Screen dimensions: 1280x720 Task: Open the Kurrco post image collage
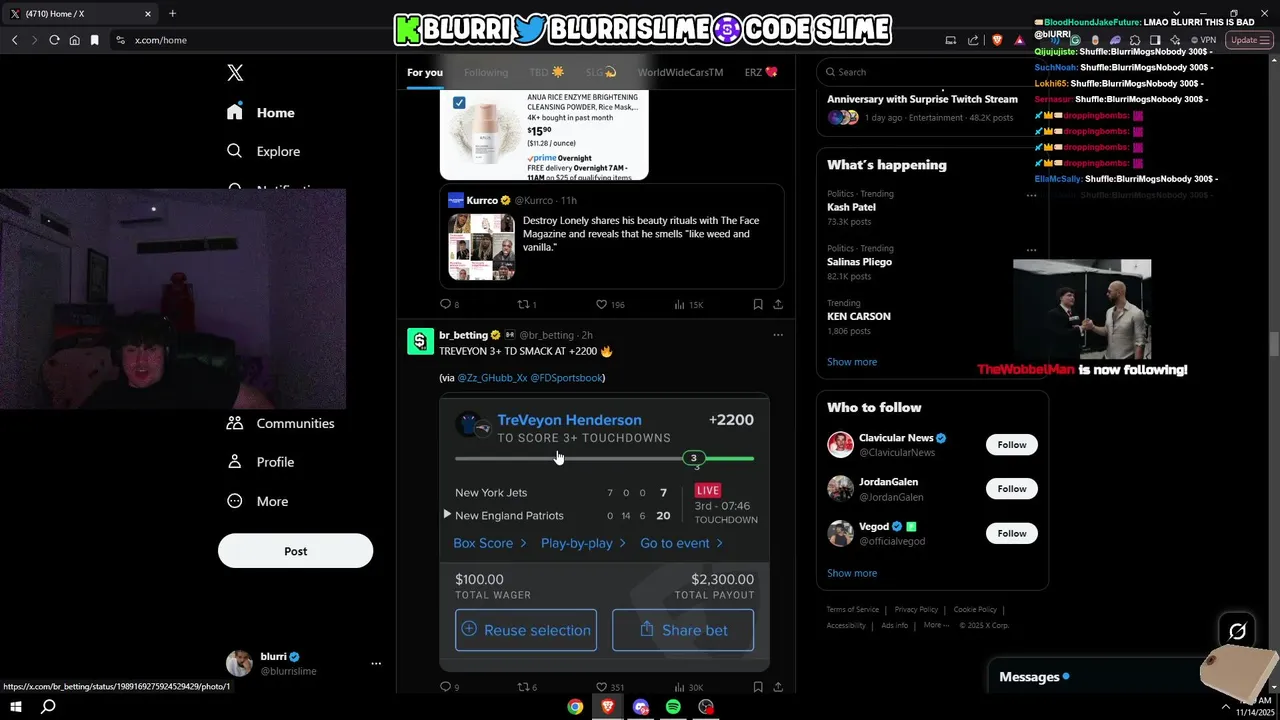point(482,246)
